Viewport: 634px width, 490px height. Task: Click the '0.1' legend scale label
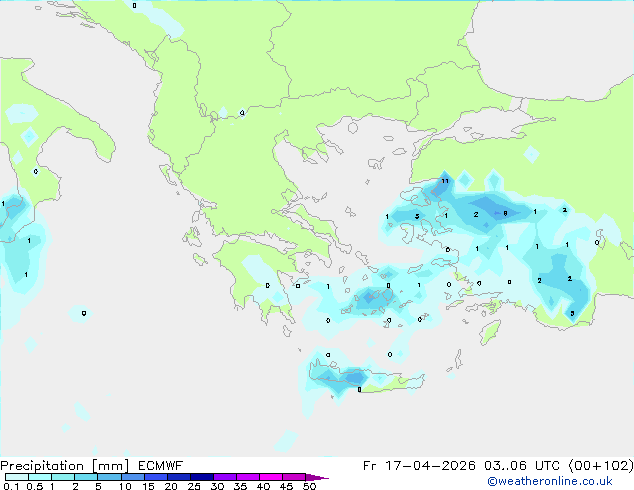11,486
